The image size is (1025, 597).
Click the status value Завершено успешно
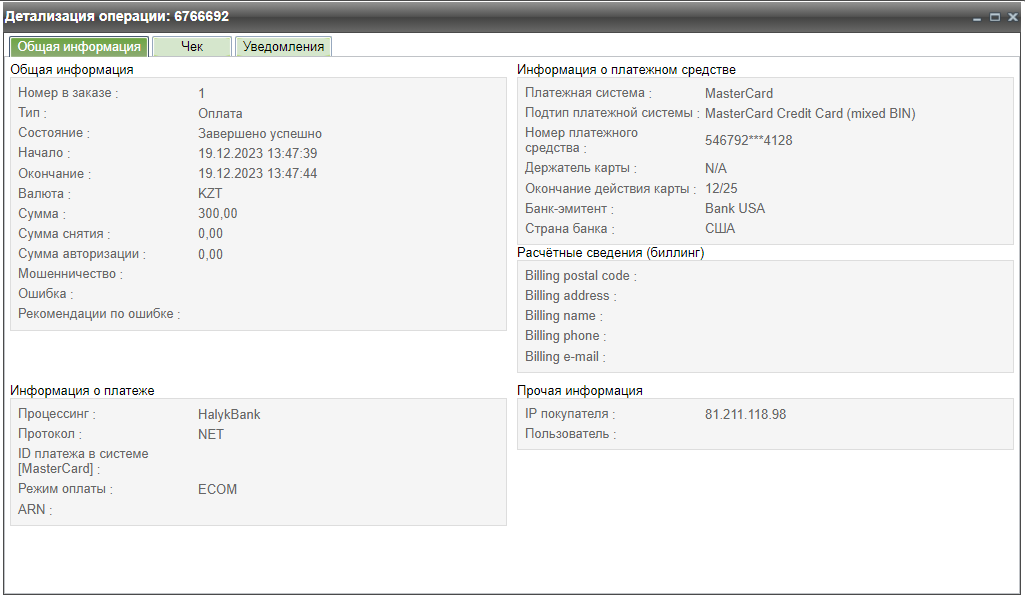[260, 133]
